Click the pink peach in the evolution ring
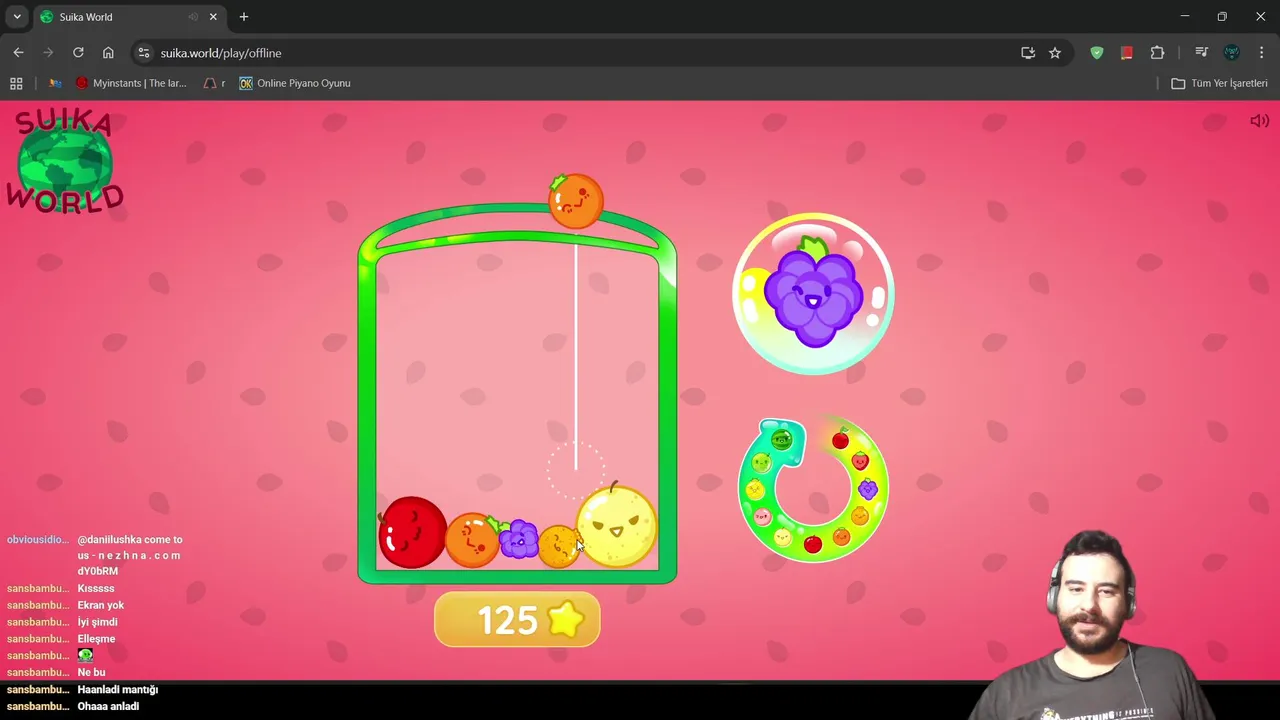 (x=763, y=516)
